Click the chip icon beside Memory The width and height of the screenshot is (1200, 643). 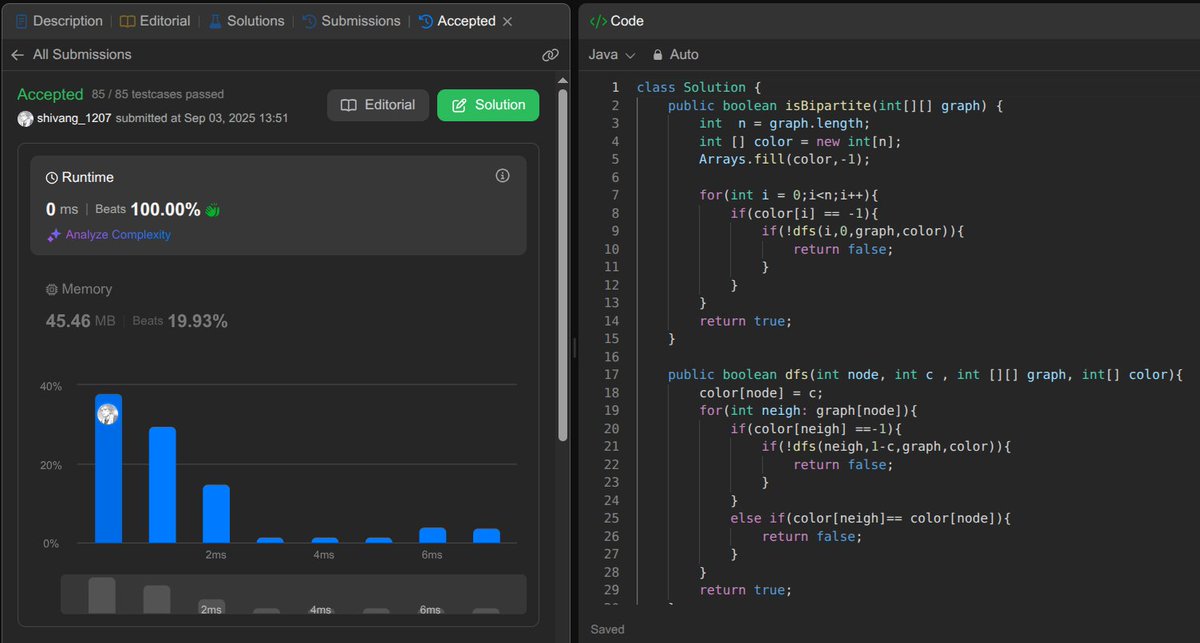click(52, 289)
